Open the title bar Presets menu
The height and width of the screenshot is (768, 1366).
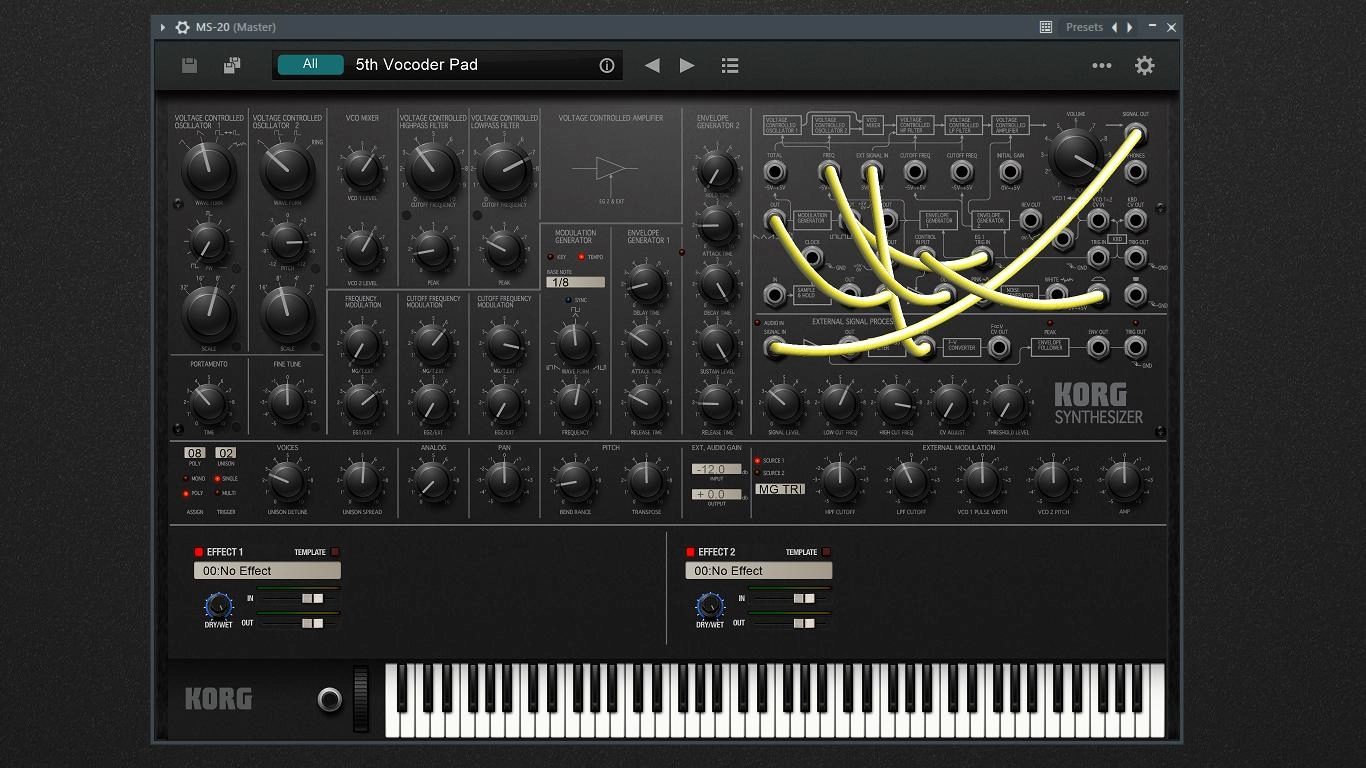1084,27
